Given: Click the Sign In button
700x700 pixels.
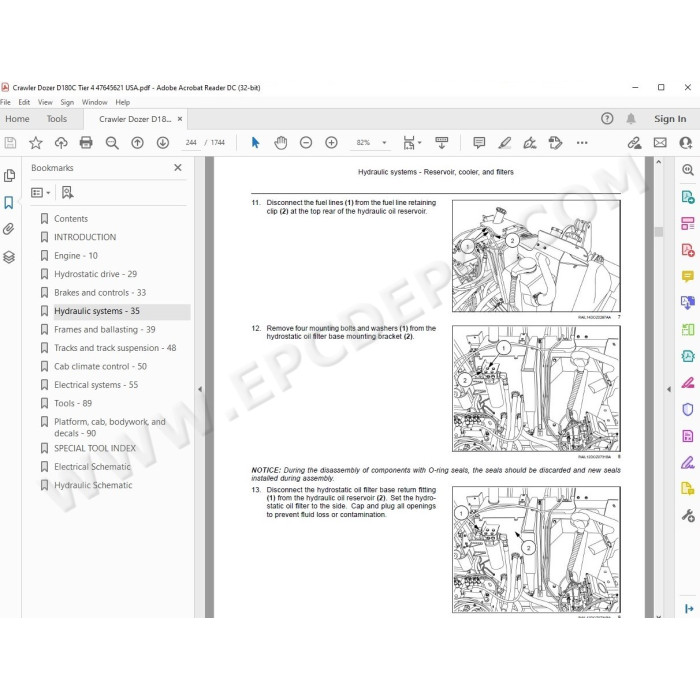Looking at the screenshot, I should [x=670, y=119].
